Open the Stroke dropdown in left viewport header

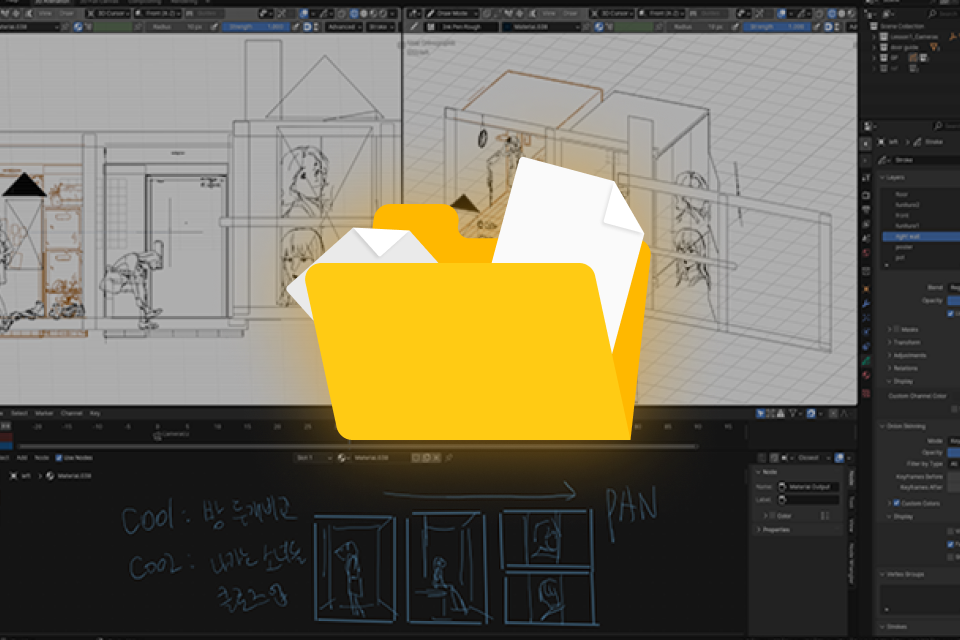381,27
